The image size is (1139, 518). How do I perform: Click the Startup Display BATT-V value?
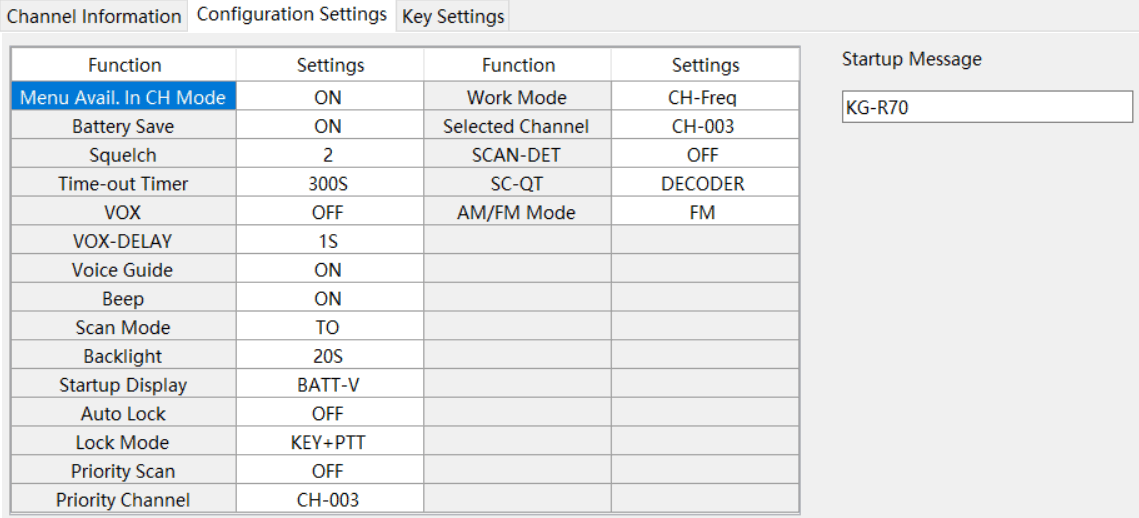[329, 385]
